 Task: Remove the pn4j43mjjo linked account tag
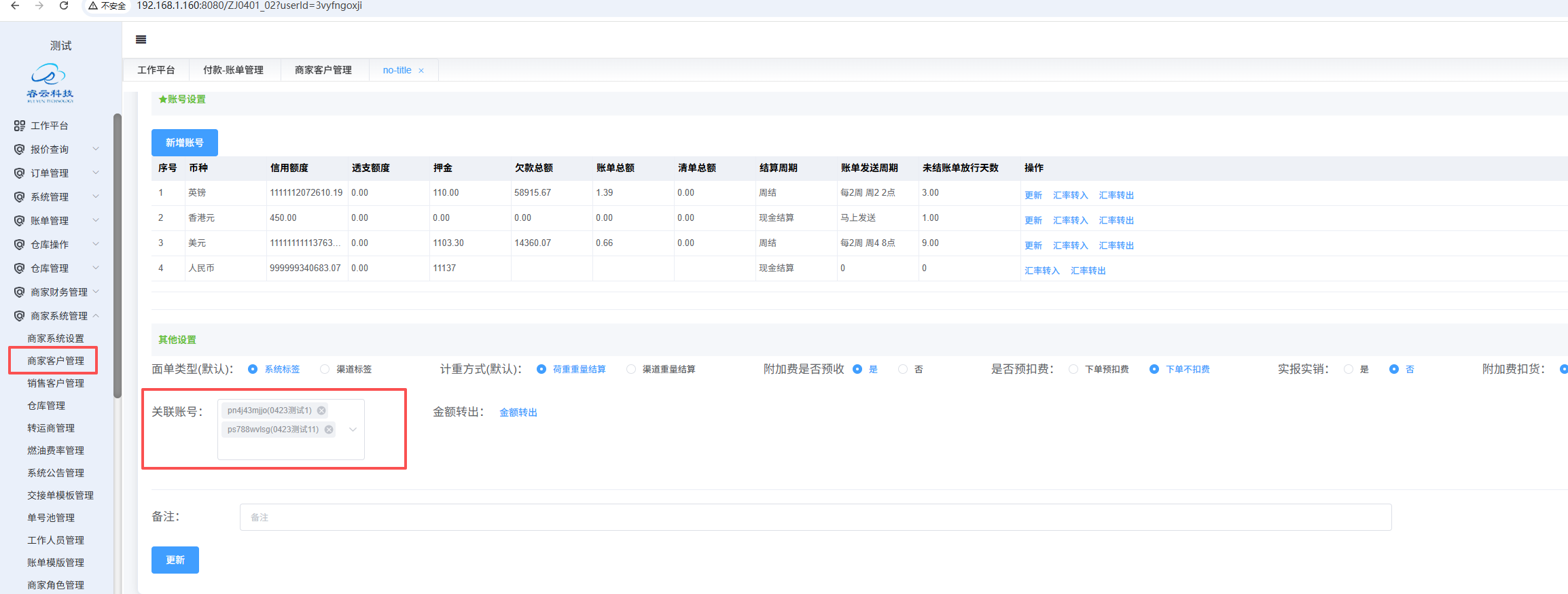point(321,410)
